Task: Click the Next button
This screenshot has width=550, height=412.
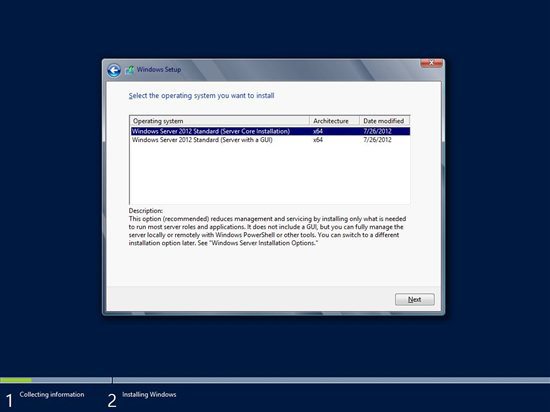Action: tap(415, 299)
